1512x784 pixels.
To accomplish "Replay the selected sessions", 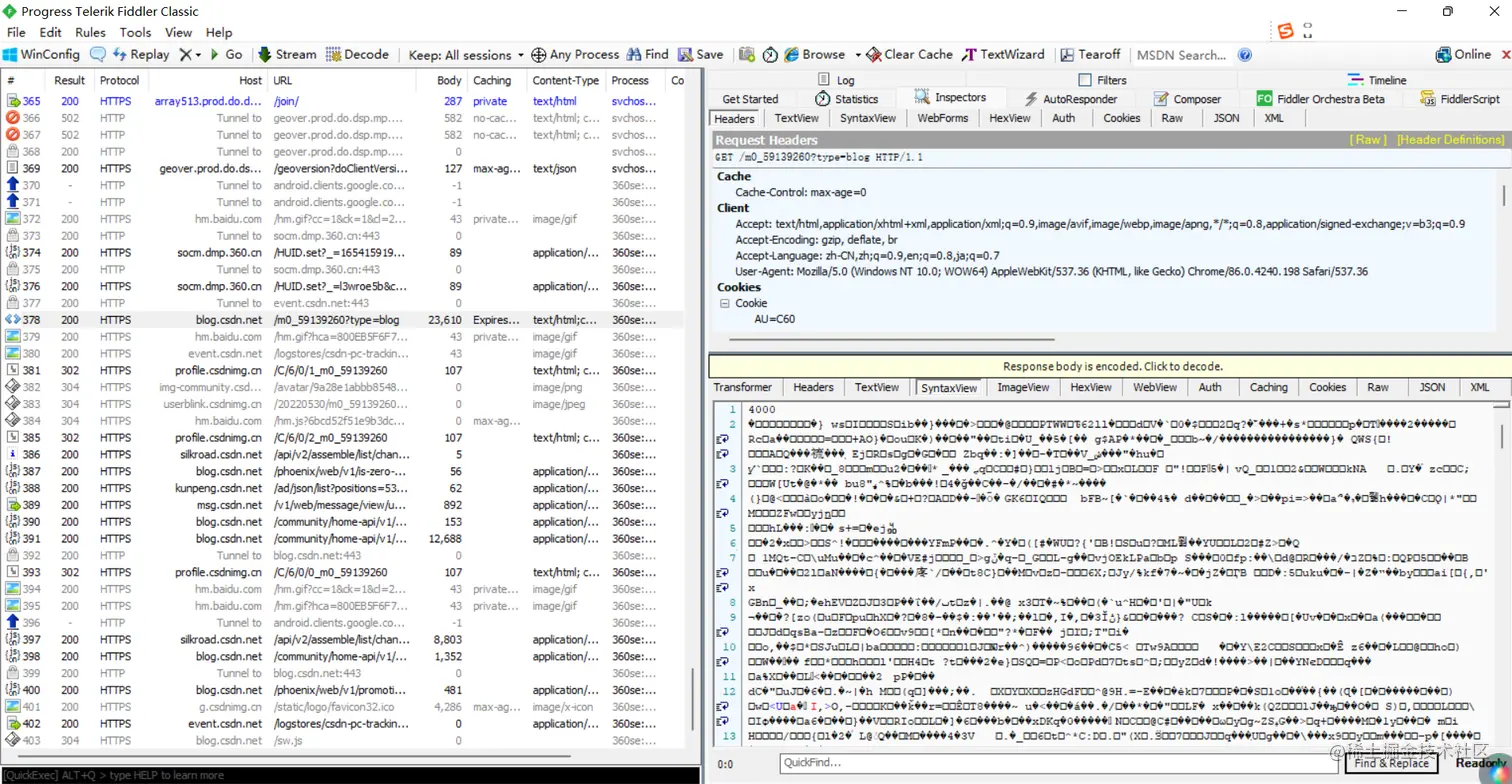I will [x=141, y=55].
